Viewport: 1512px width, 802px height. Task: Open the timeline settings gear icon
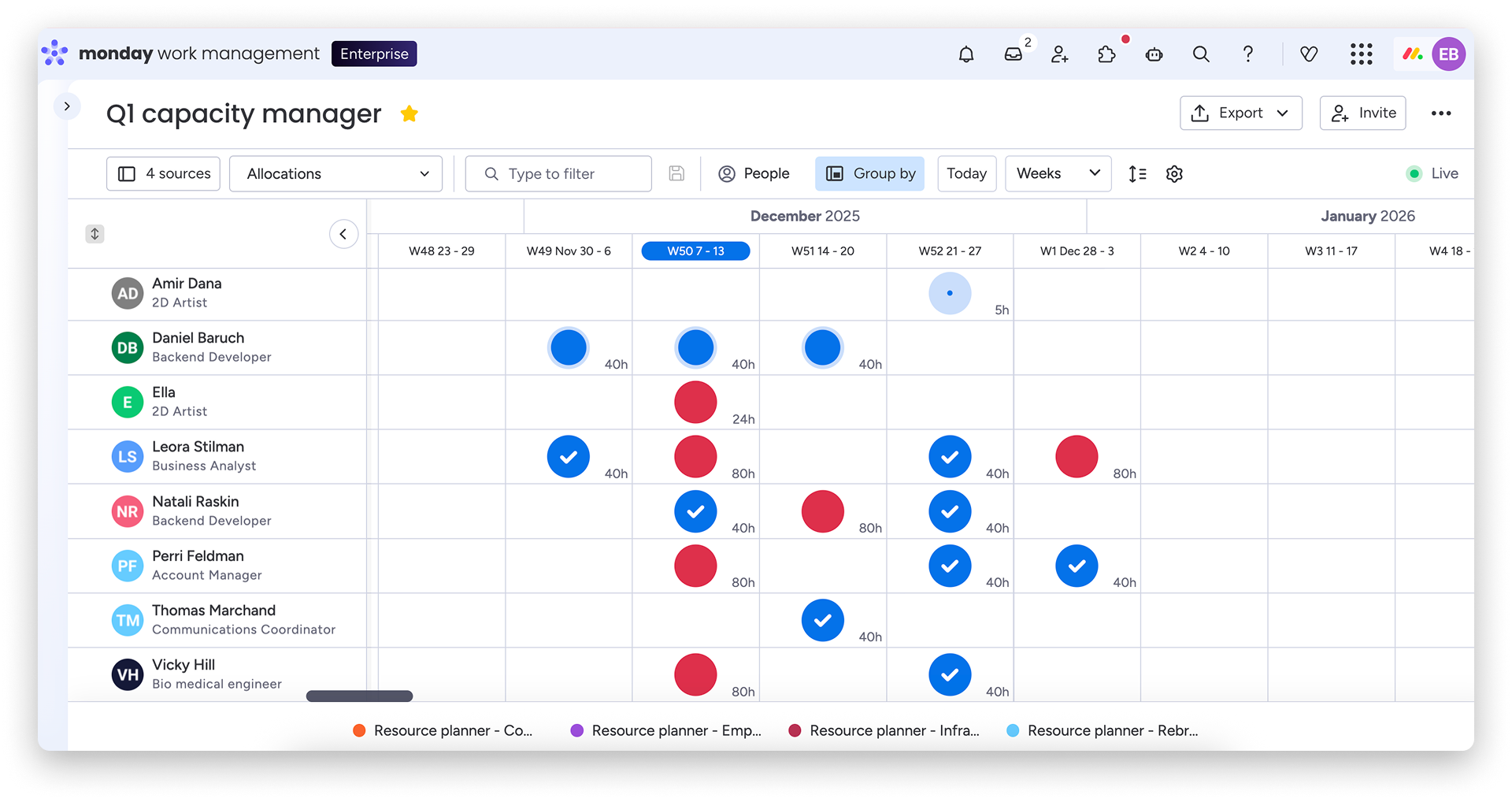point(1174,174)
